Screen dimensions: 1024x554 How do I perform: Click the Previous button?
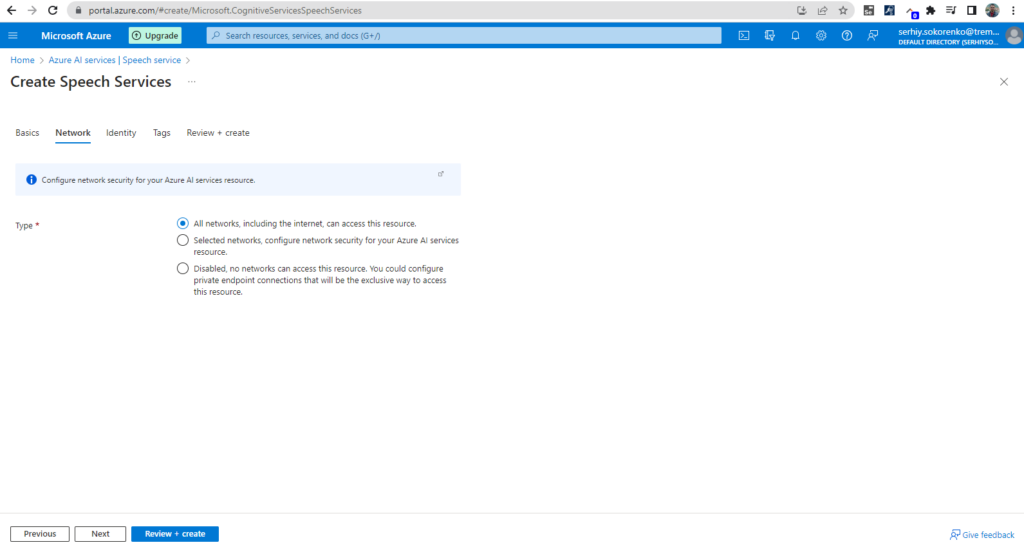40,534
